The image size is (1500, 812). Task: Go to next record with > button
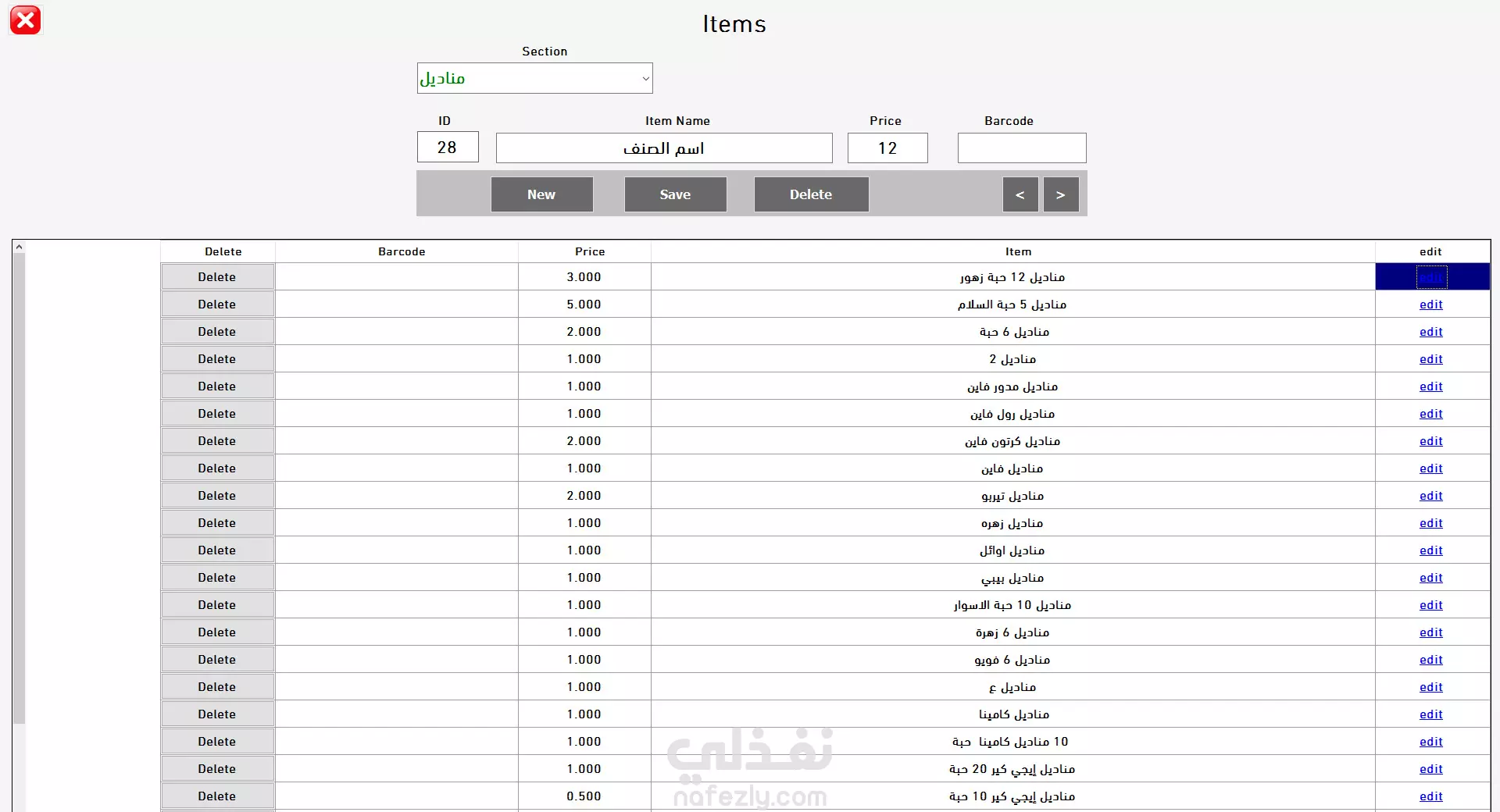(1061, 194)
